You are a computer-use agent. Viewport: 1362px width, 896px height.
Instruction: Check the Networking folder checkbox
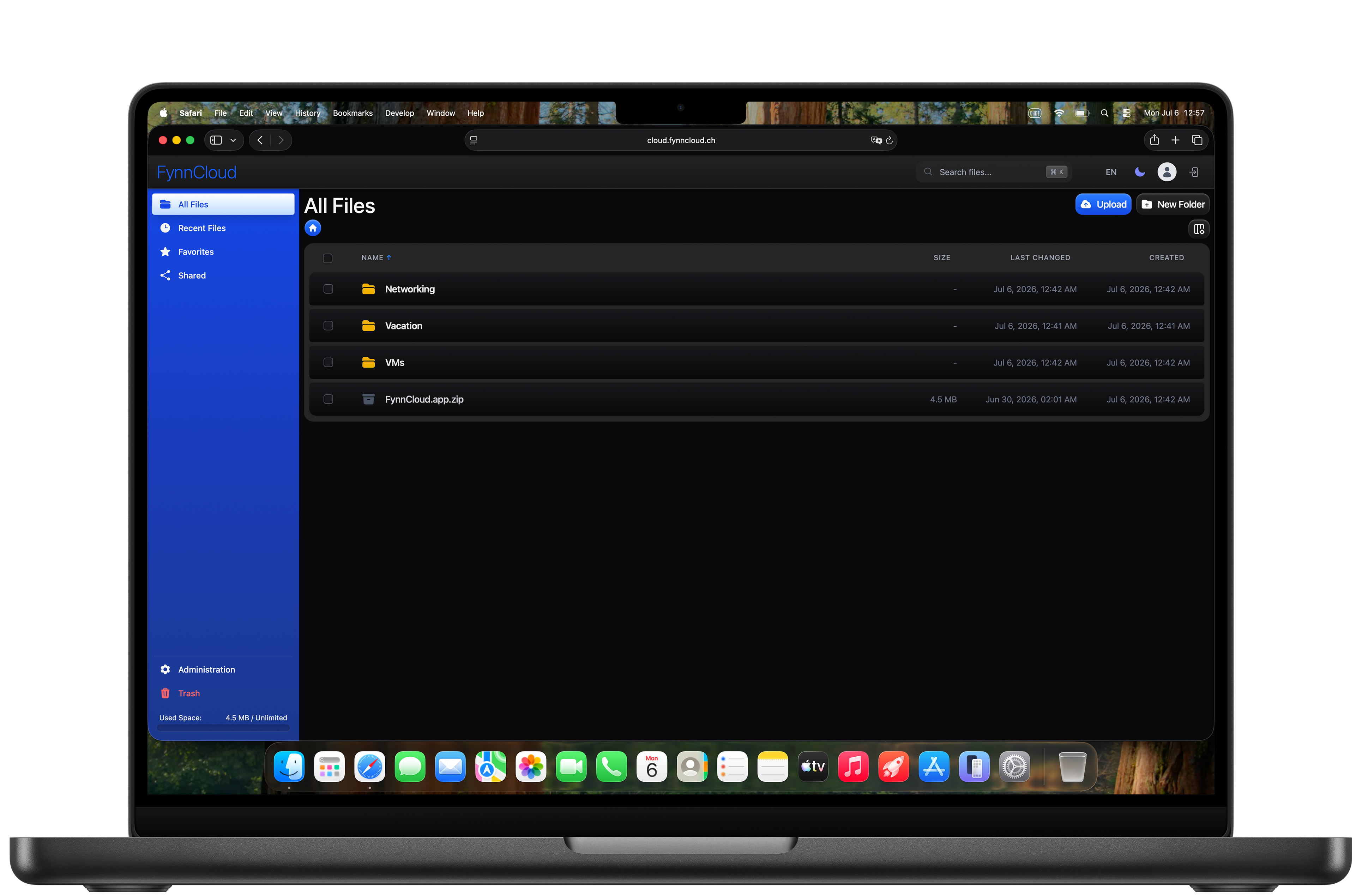click(328, 289)
